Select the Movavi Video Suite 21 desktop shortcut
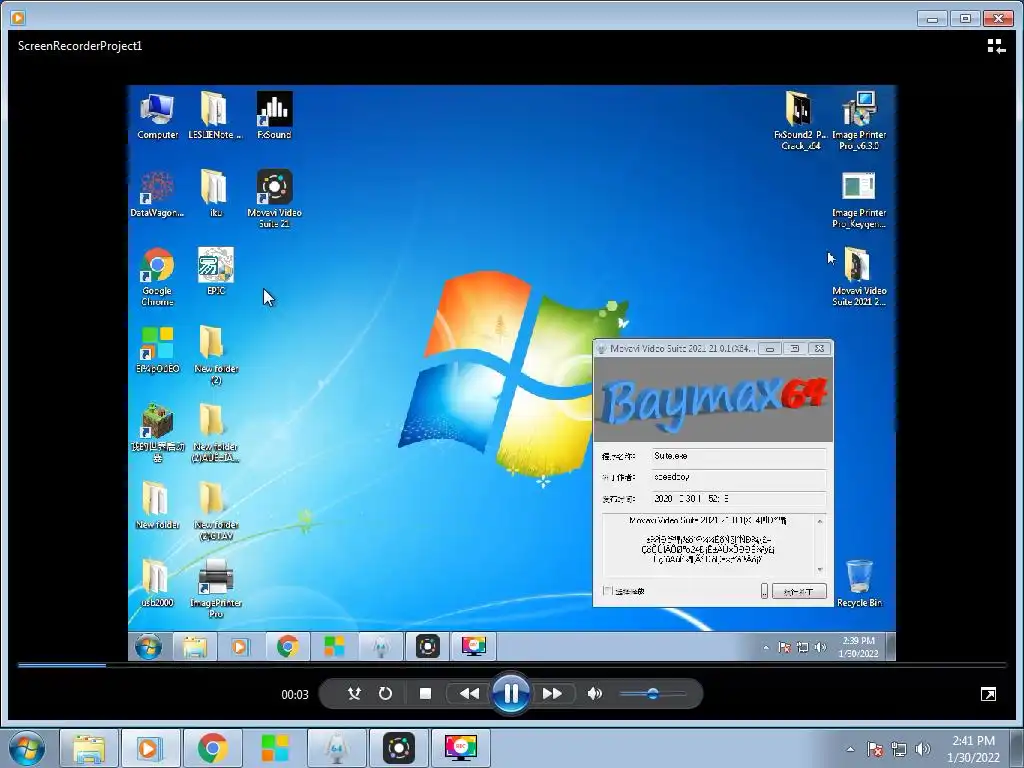Screen dimensions: 1024x768 pos(274,199)
